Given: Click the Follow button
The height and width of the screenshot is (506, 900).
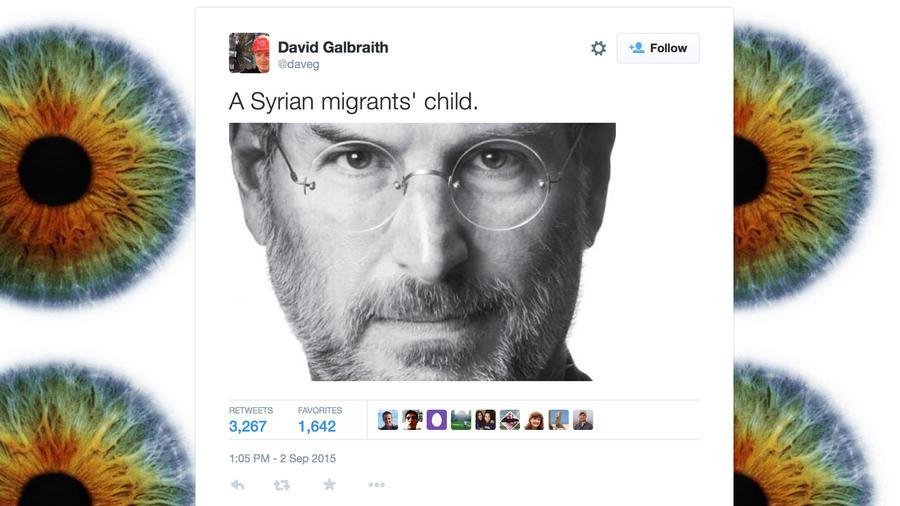Looking at the screenshot, I should 658,48.
